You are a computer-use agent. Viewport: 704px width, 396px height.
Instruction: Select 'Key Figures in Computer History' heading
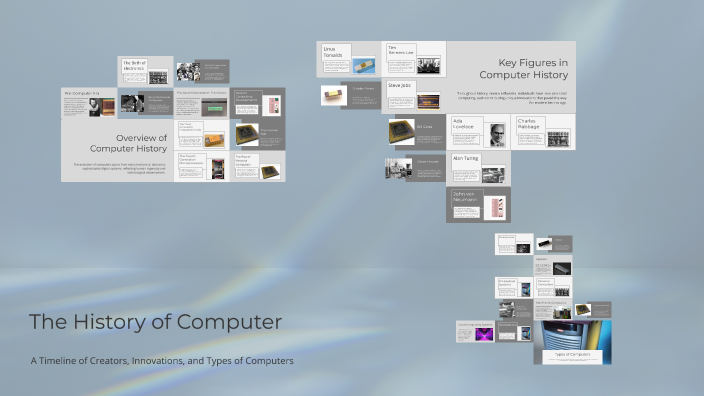(x=524, y=69)
